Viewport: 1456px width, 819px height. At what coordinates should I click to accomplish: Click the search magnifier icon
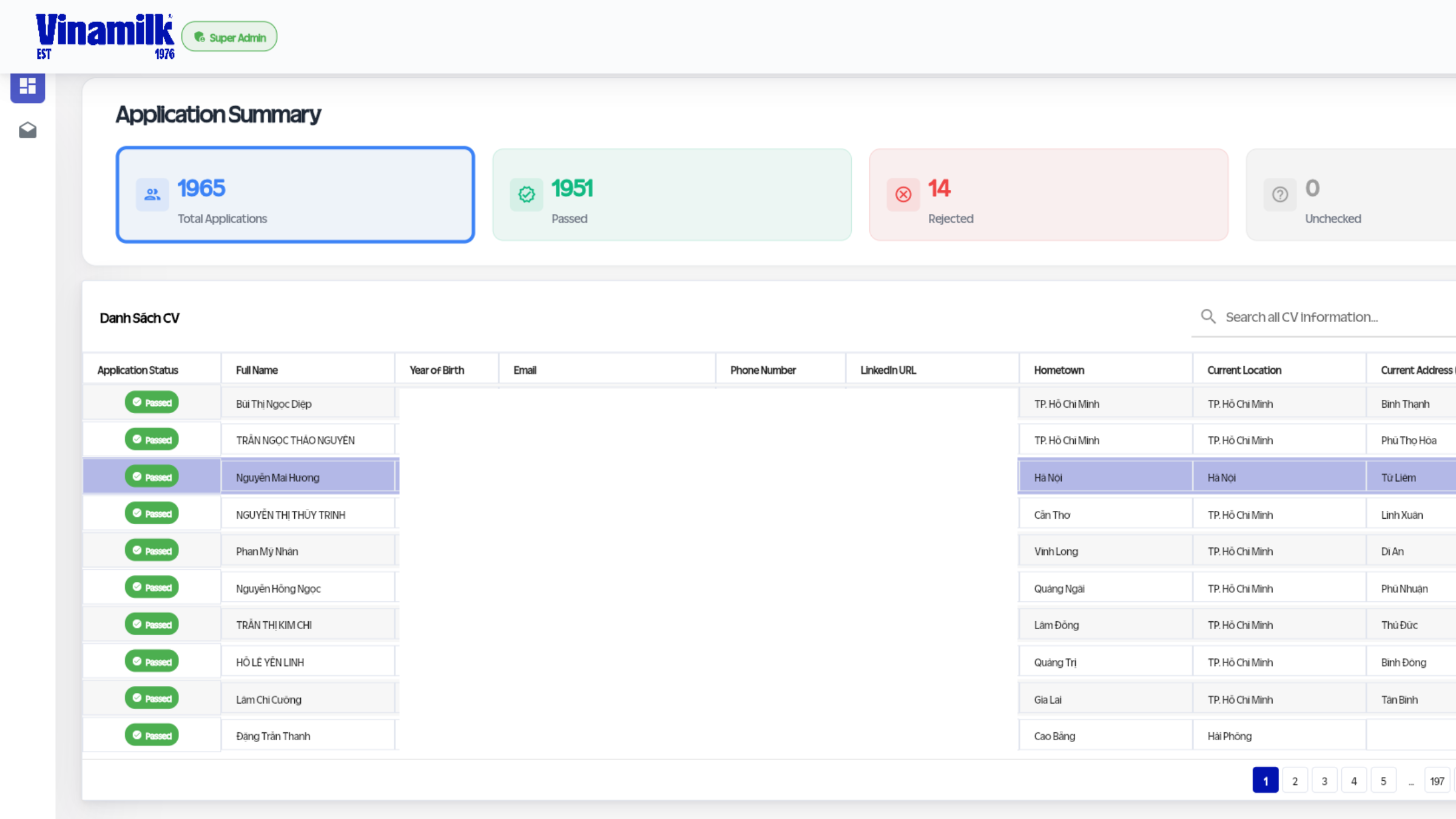[x=1207, y=317]
